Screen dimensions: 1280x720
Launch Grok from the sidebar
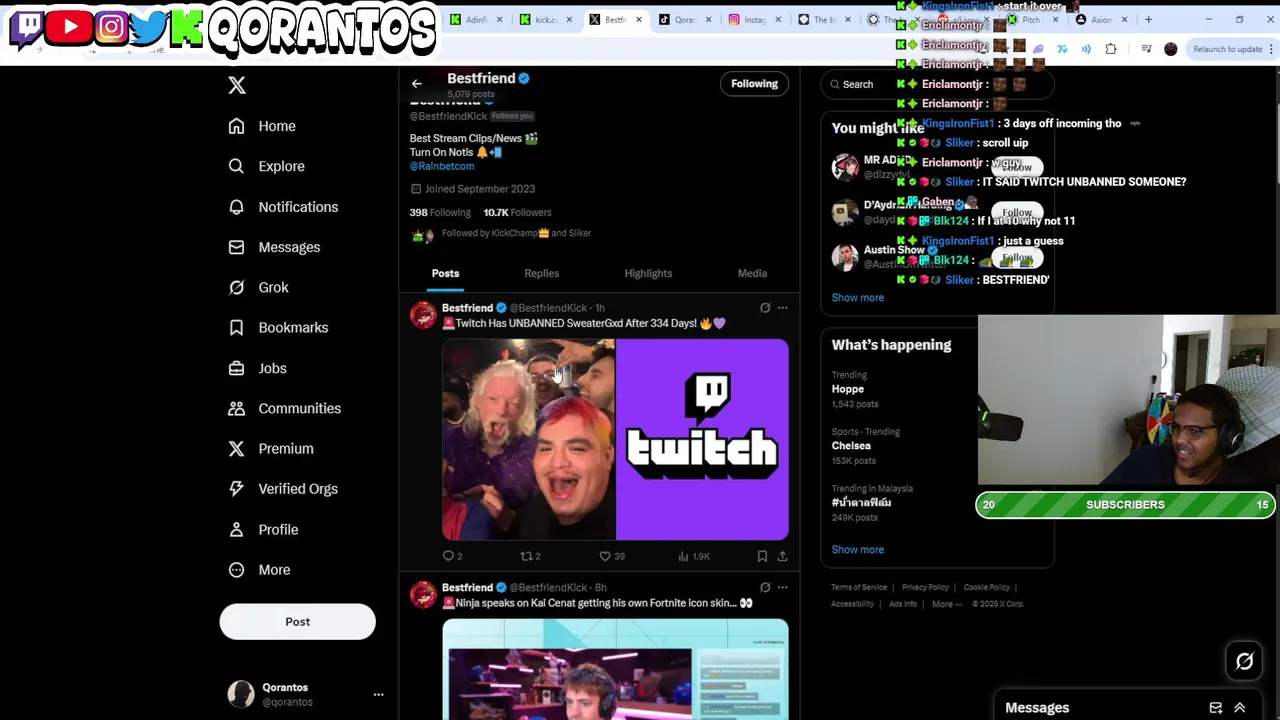[x=258, y=287]
